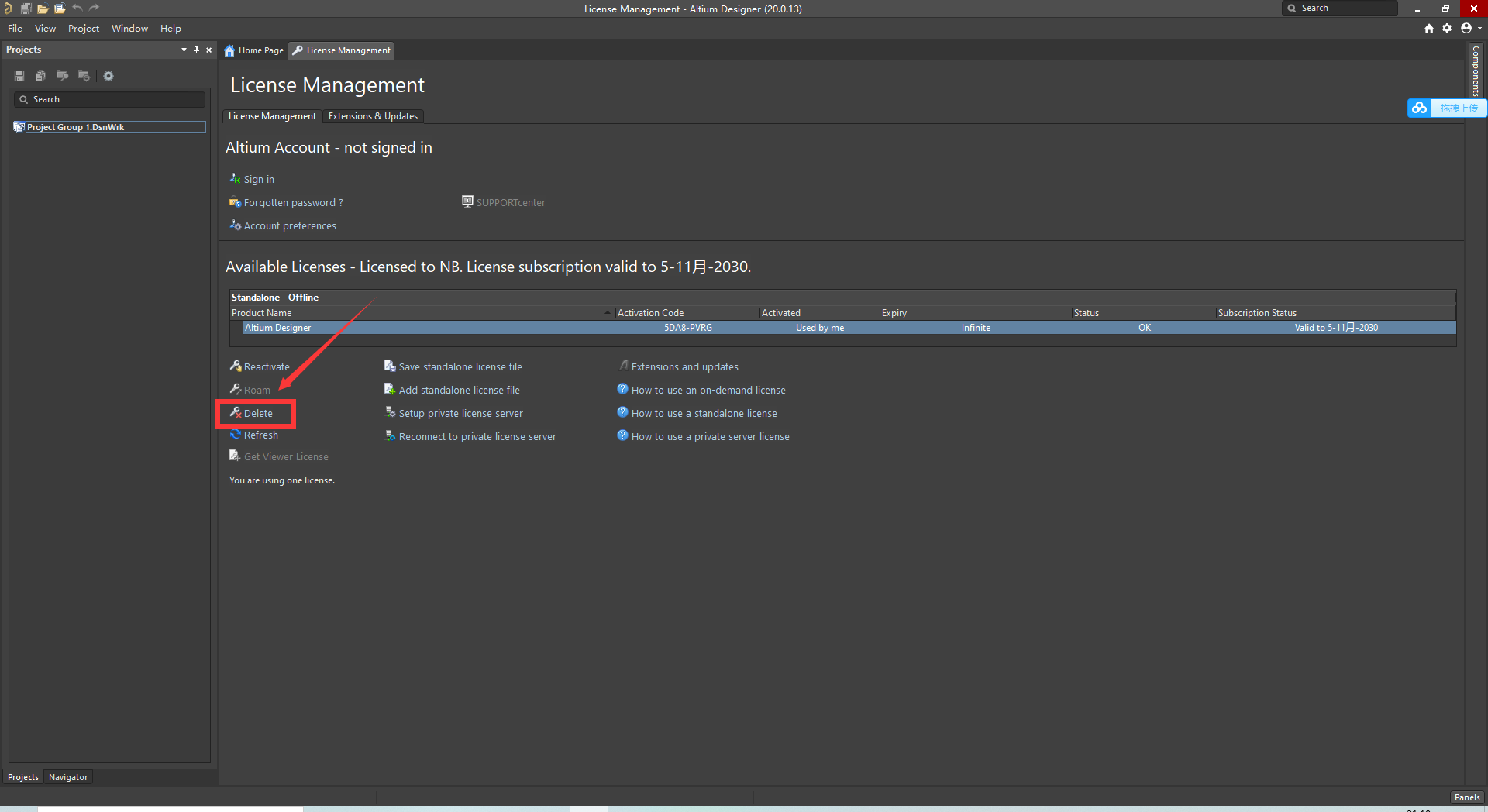
Task: Click the Delete license link
Action: click(251, 413)
